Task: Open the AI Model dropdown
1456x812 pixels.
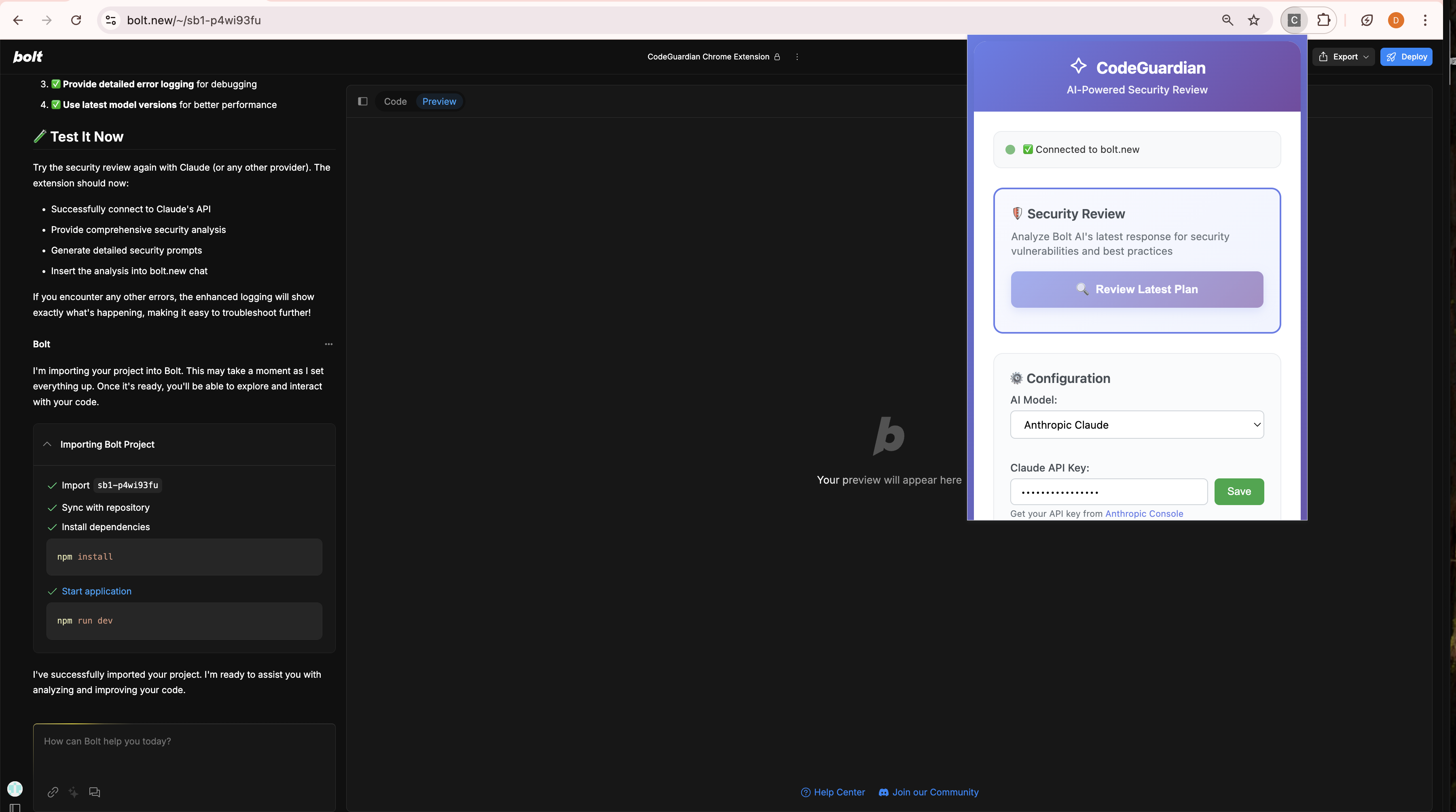Action: tap(1136, 424)
